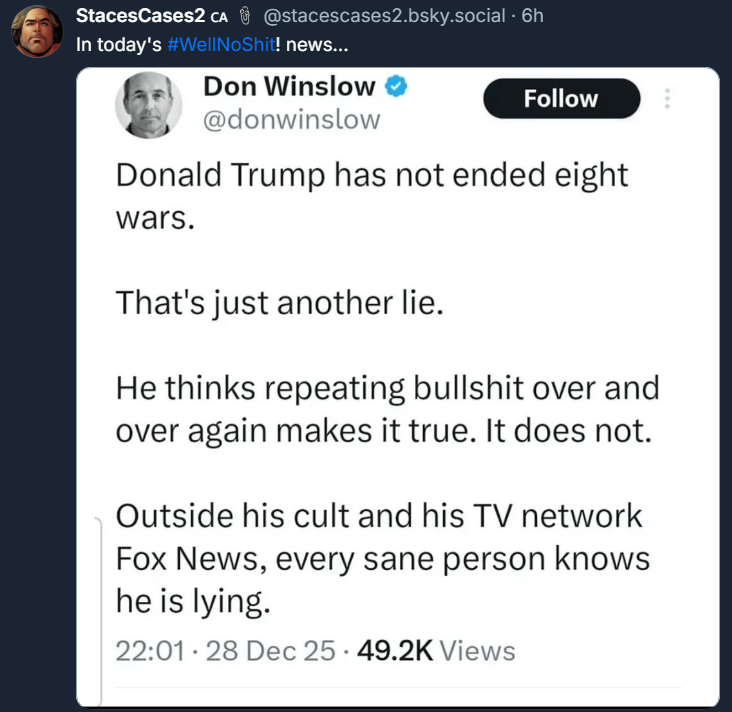Screen dimensions: 732x712
Task: Click the @donwinslow handle
Action: click(x=291, y=120)
